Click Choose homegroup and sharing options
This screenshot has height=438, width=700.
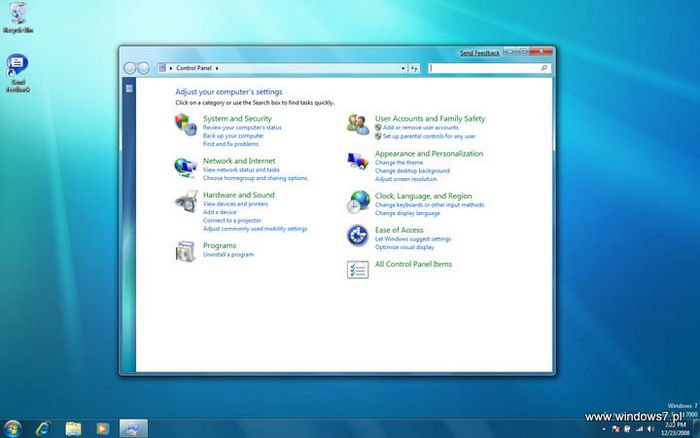[255, 178]
